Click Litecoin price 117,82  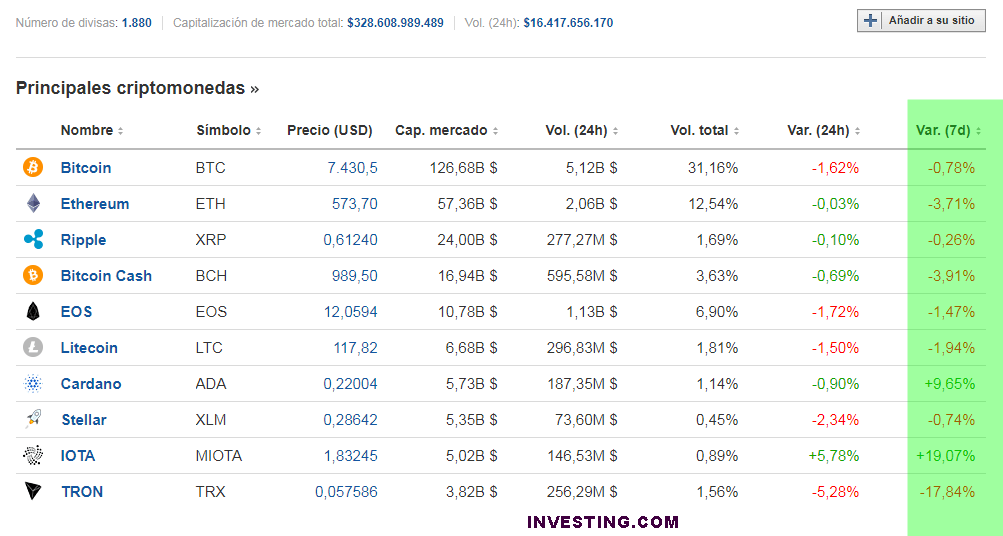[355, 347]
